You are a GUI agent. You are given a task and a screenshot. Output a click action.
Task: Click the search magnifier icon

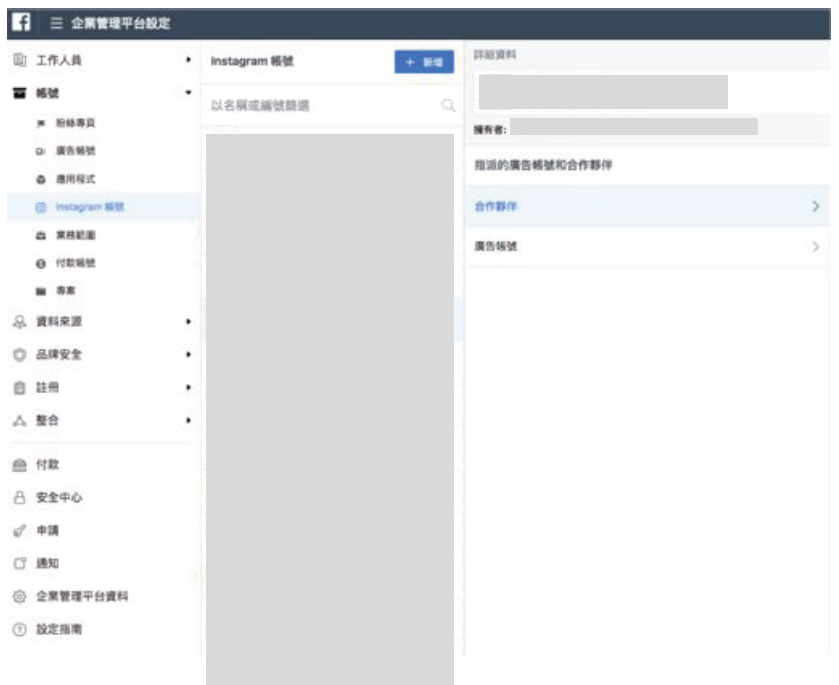click(448, 105)
